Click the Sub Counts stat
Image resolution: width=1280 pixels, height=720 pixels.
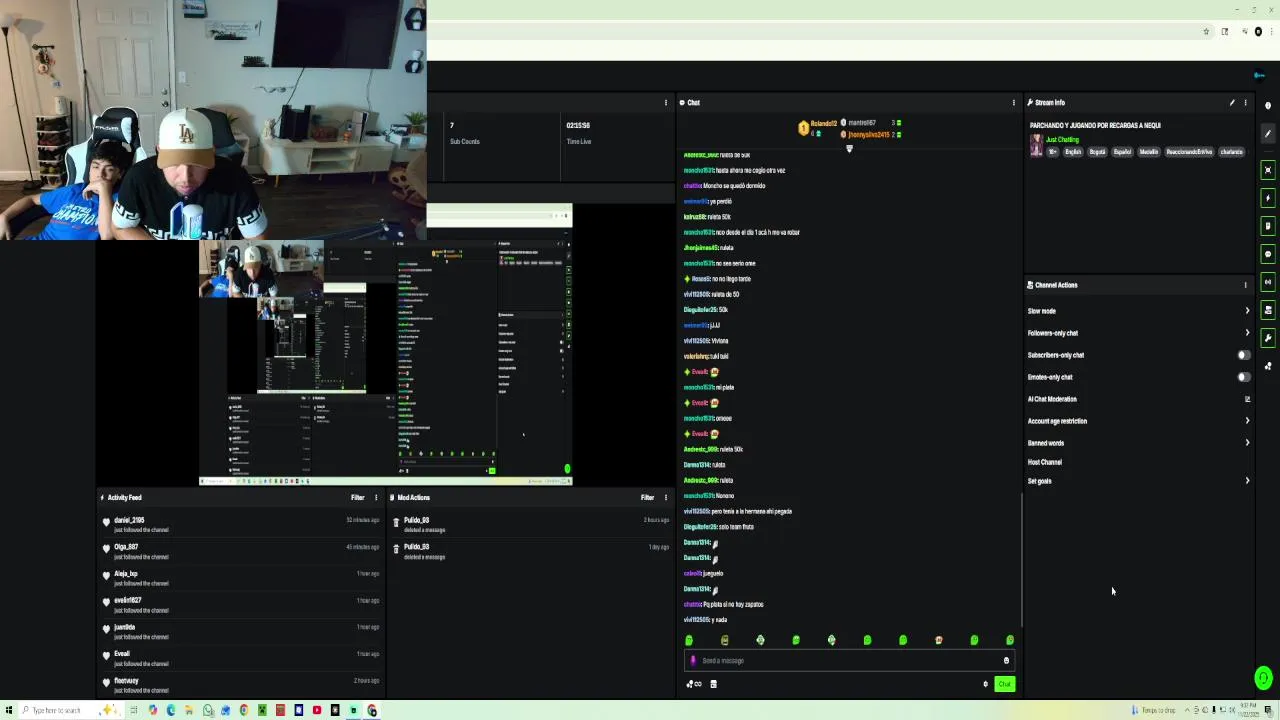(464, 133)
